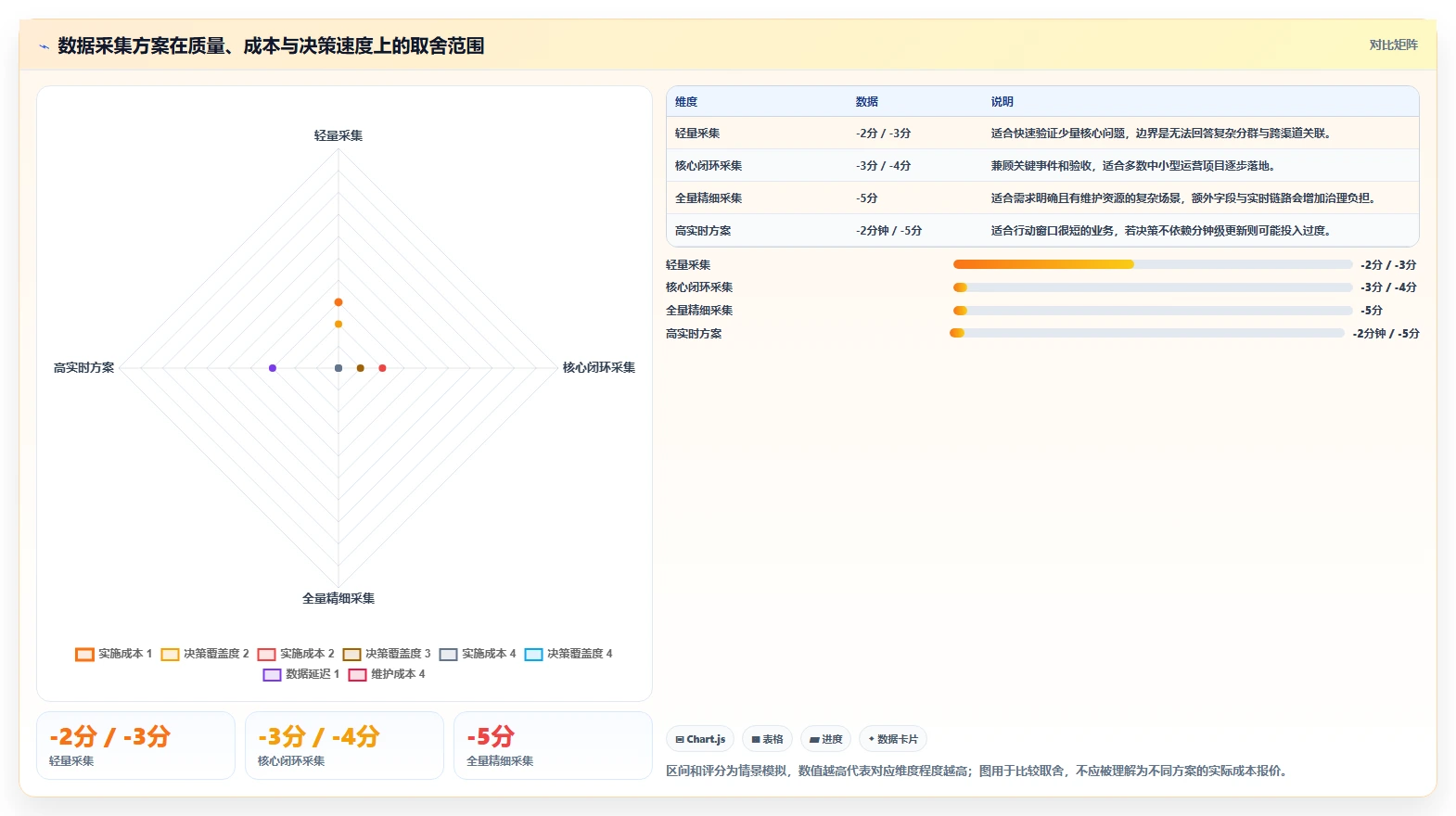Click the red data point on radar chart
This screenshot has height=816, width=1456.
pyautogui.click(x=382, y=368)
